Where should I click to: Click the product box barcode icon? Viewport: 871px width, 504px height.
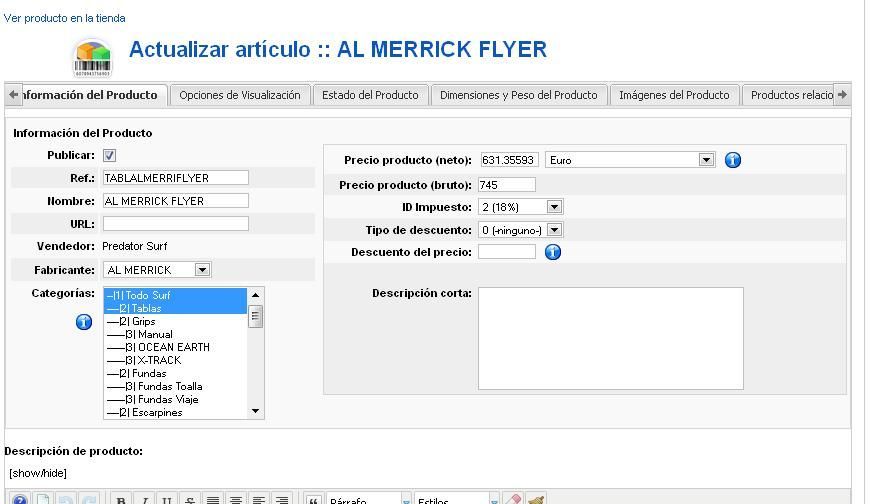[93, 58]
